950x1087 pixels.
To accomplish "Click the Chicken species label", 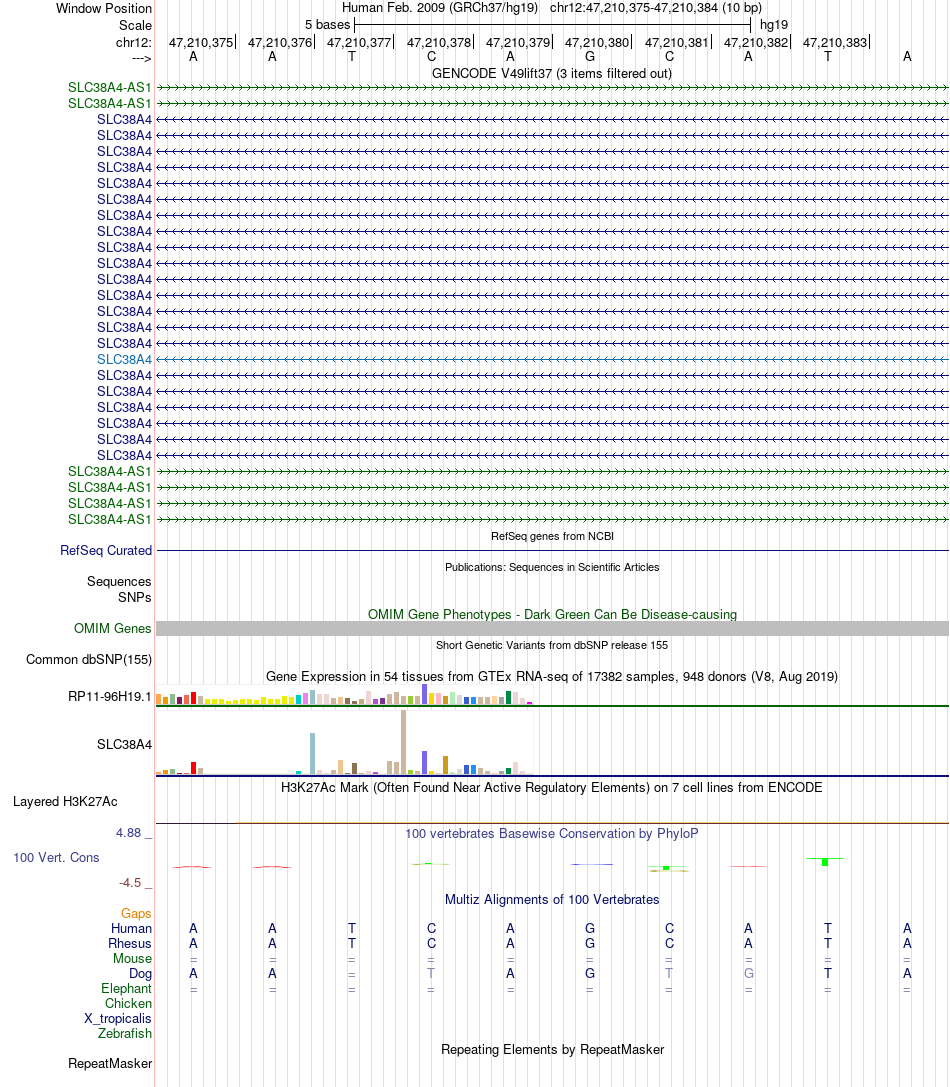I will (x=128, y=1003).
